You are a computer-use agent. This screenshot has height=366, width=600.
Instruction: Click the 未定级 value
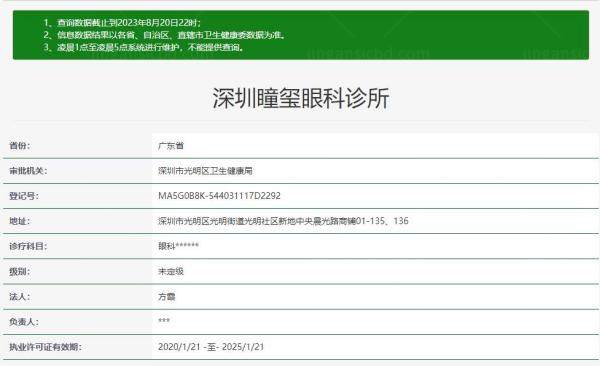[171, 271]
